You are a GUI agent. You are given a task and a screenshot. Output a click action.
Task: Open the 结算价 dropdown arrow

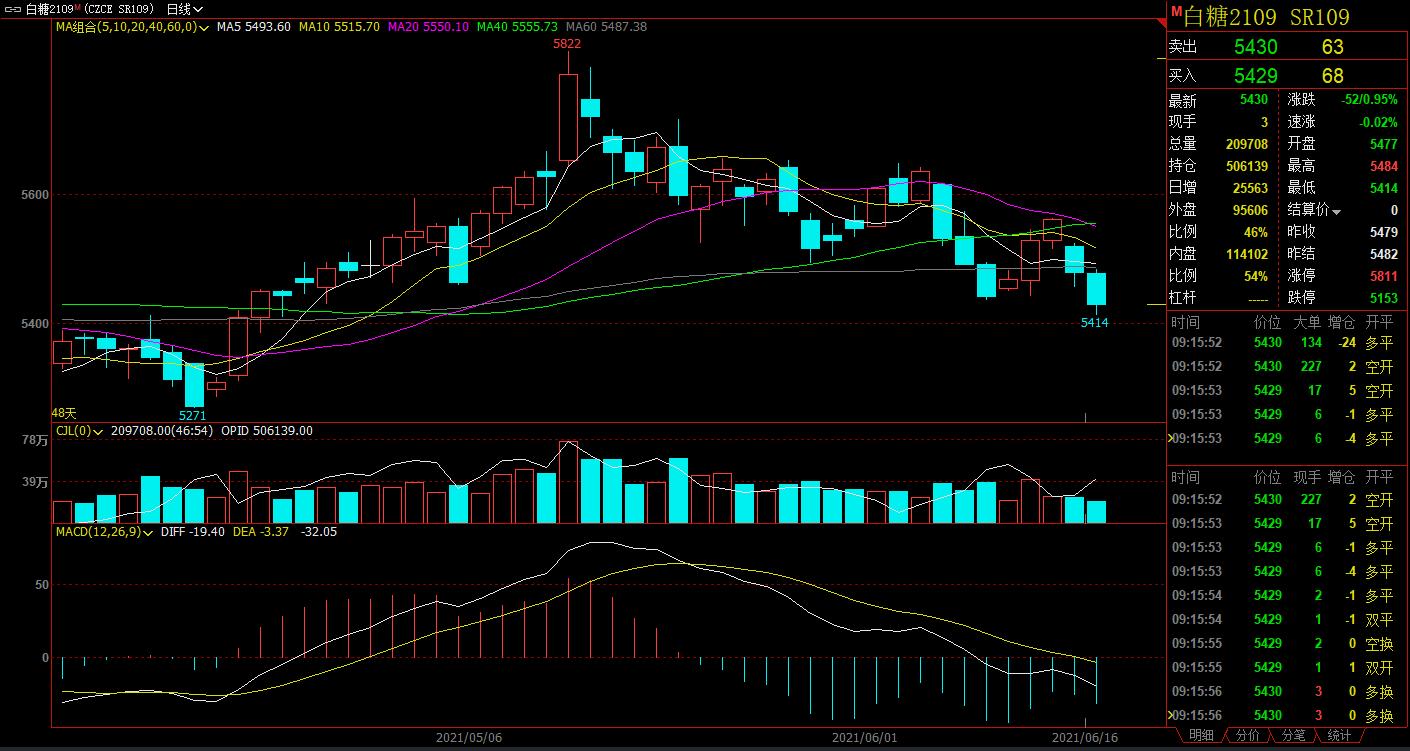[x=1336, y=211]
